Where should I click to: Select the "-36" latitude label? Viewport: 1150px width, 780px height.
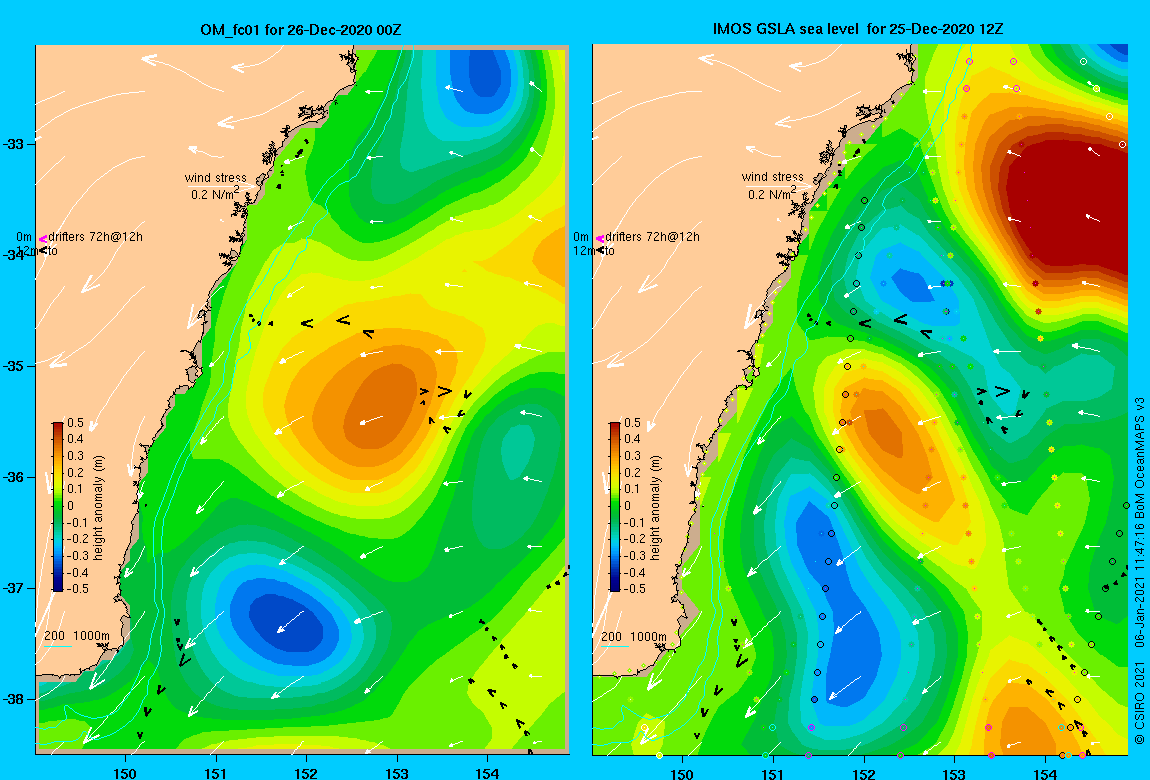pos(15,477)
